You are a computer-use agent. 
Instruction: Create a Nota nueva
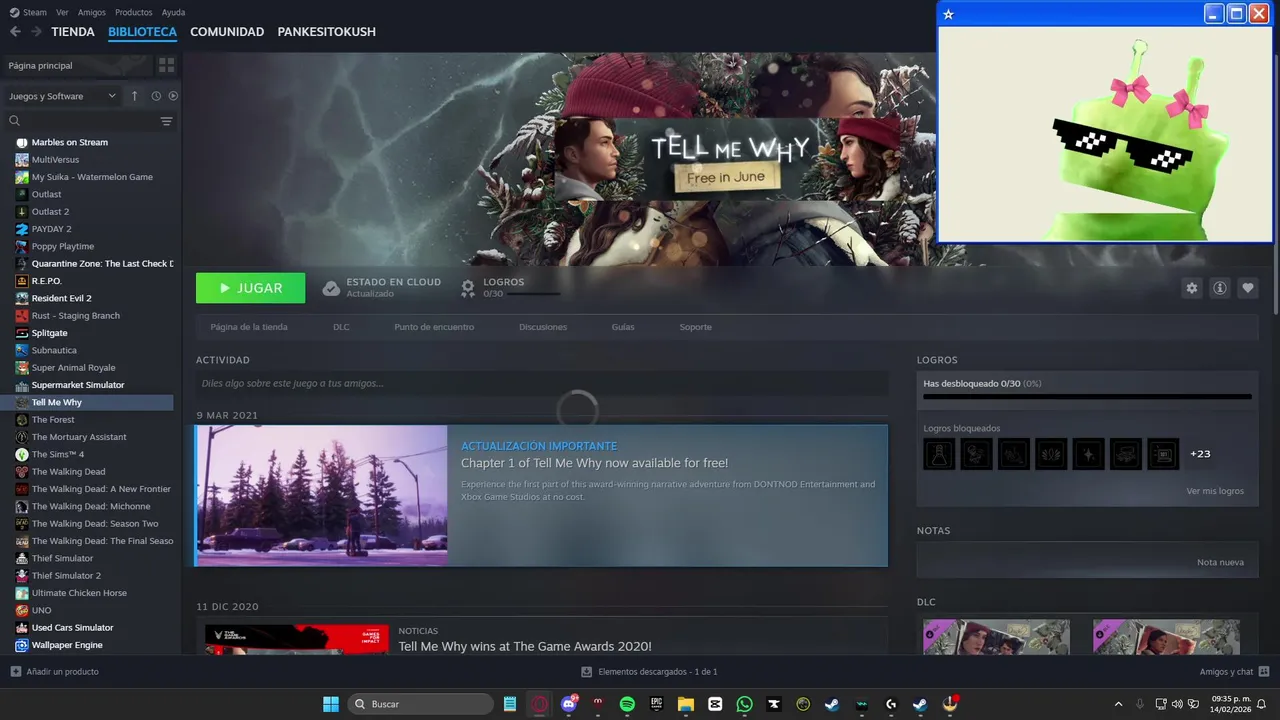click(x=1220, y=562)
